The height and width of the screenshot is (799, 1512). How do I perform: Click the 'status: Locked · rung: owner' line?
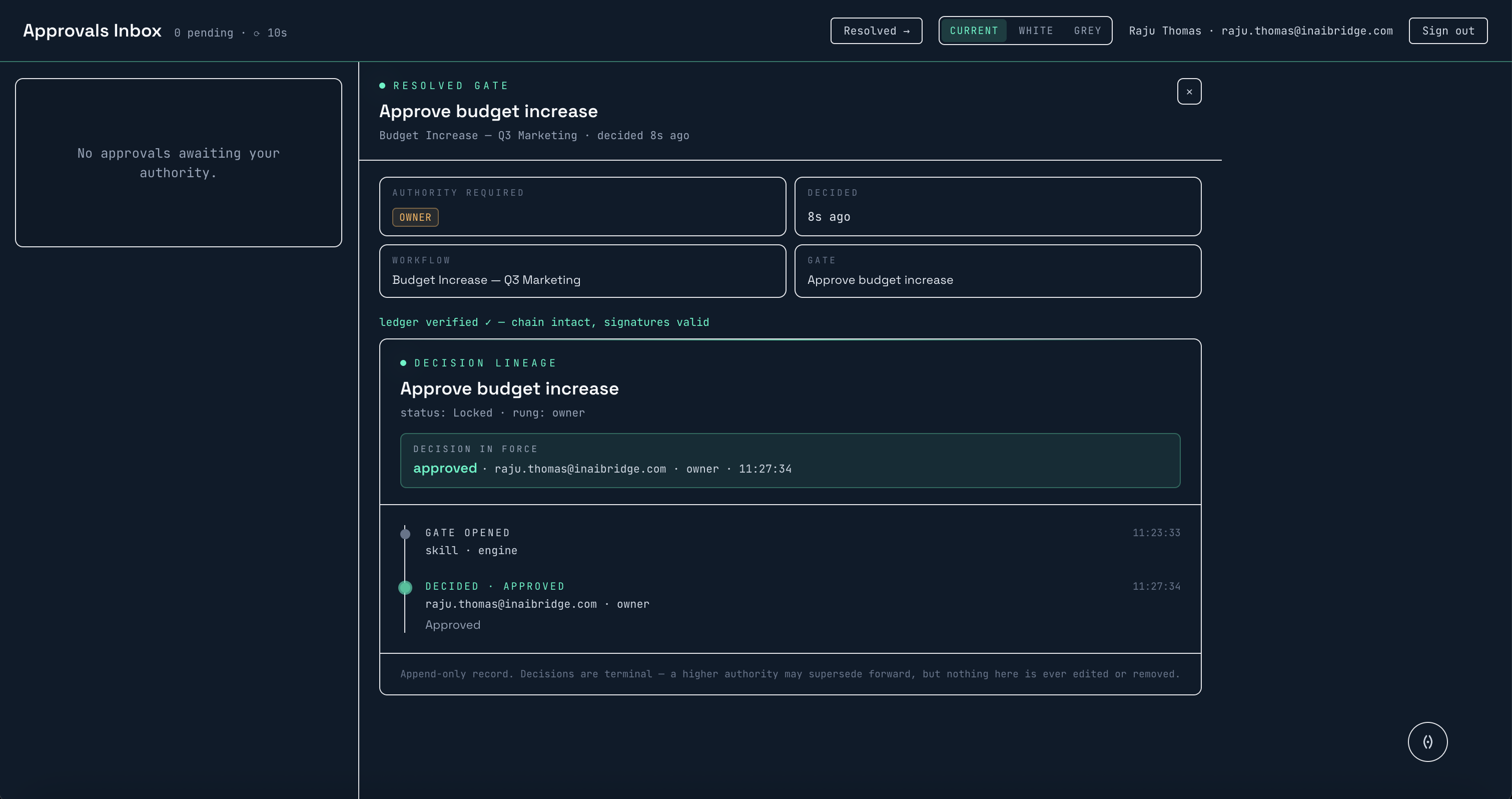[492, 413]
